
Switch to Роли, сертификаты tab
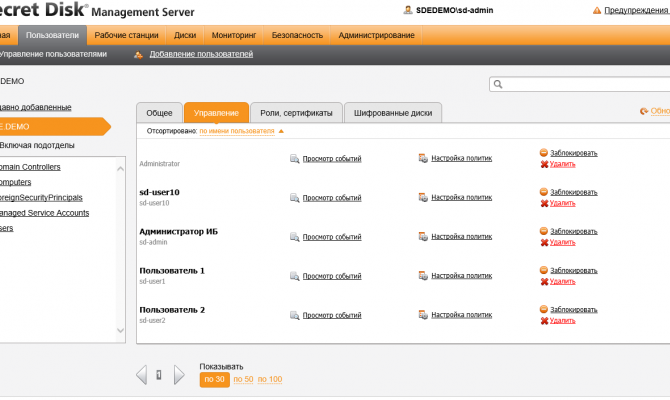click(297, 113)
